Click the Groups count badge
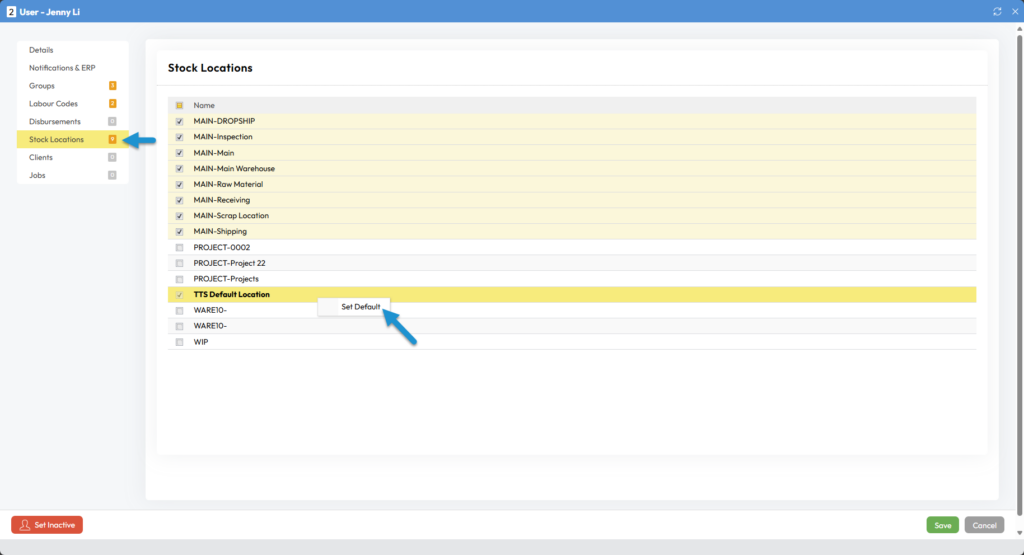The image size is (1024, 555). [x=112, y=86]
